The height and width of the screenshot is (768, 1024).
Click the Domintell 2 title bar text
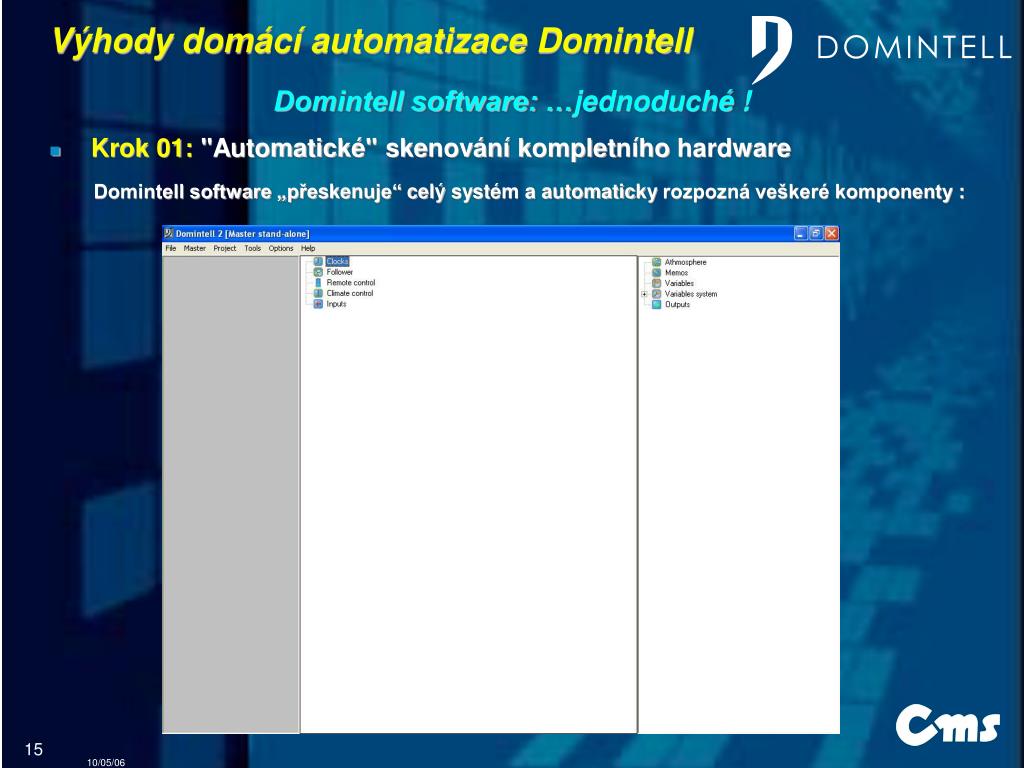242,234
